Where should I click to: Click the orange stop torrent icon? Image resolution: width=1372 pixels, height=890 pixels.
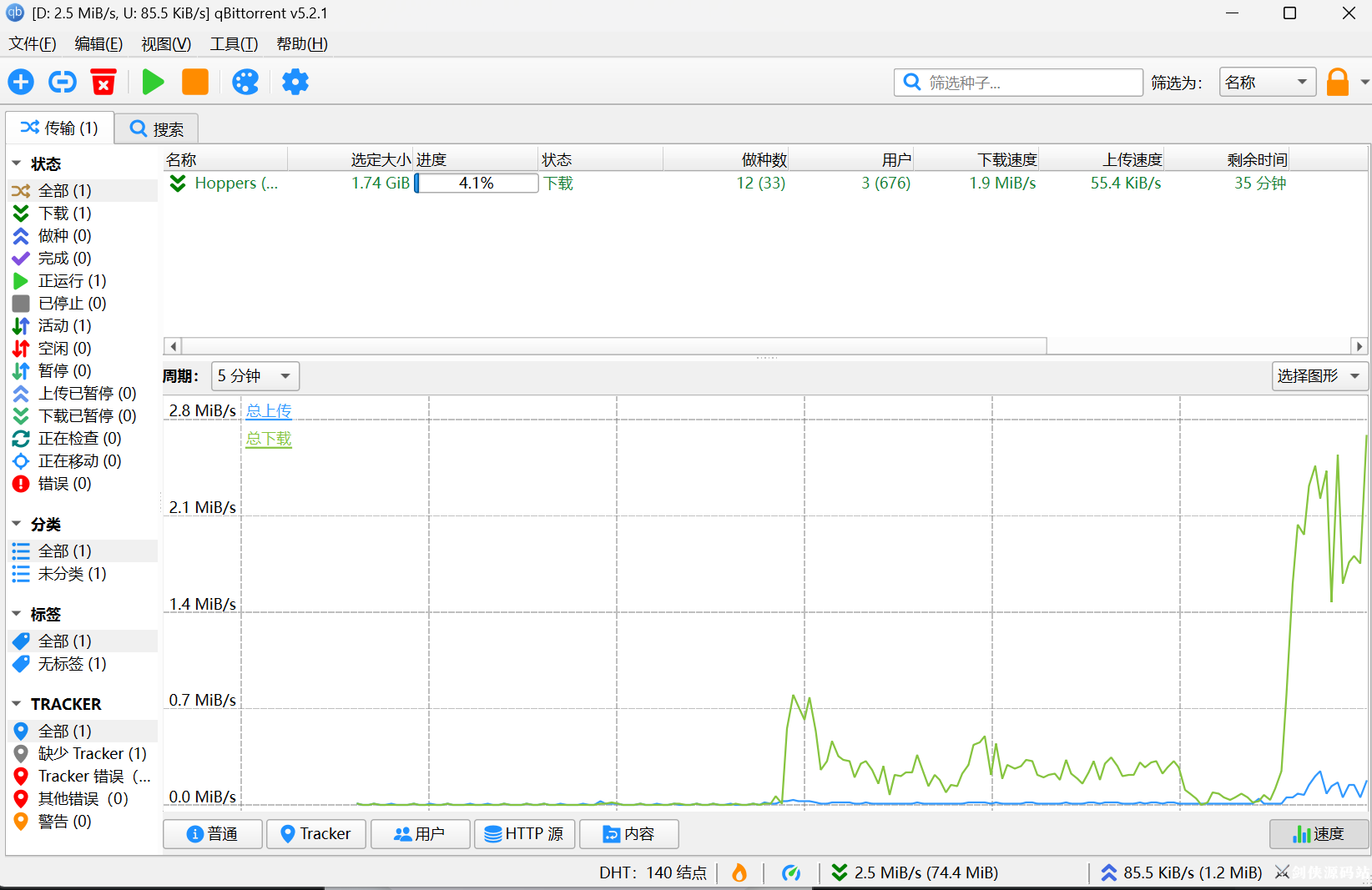click(x=195, y=82)
